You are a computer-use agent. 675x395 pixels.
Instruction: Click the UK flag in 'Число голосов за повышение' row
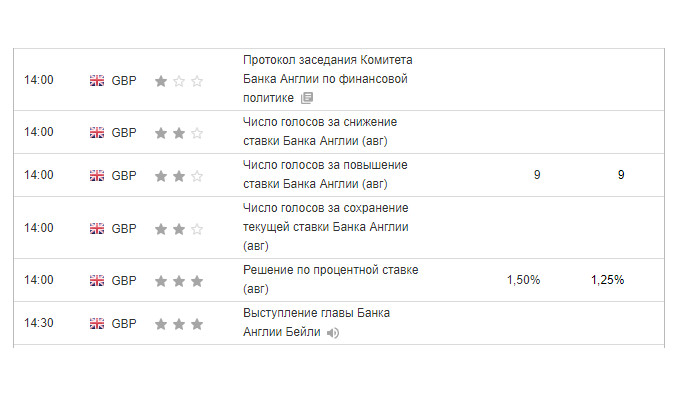(x=97, y=176)
